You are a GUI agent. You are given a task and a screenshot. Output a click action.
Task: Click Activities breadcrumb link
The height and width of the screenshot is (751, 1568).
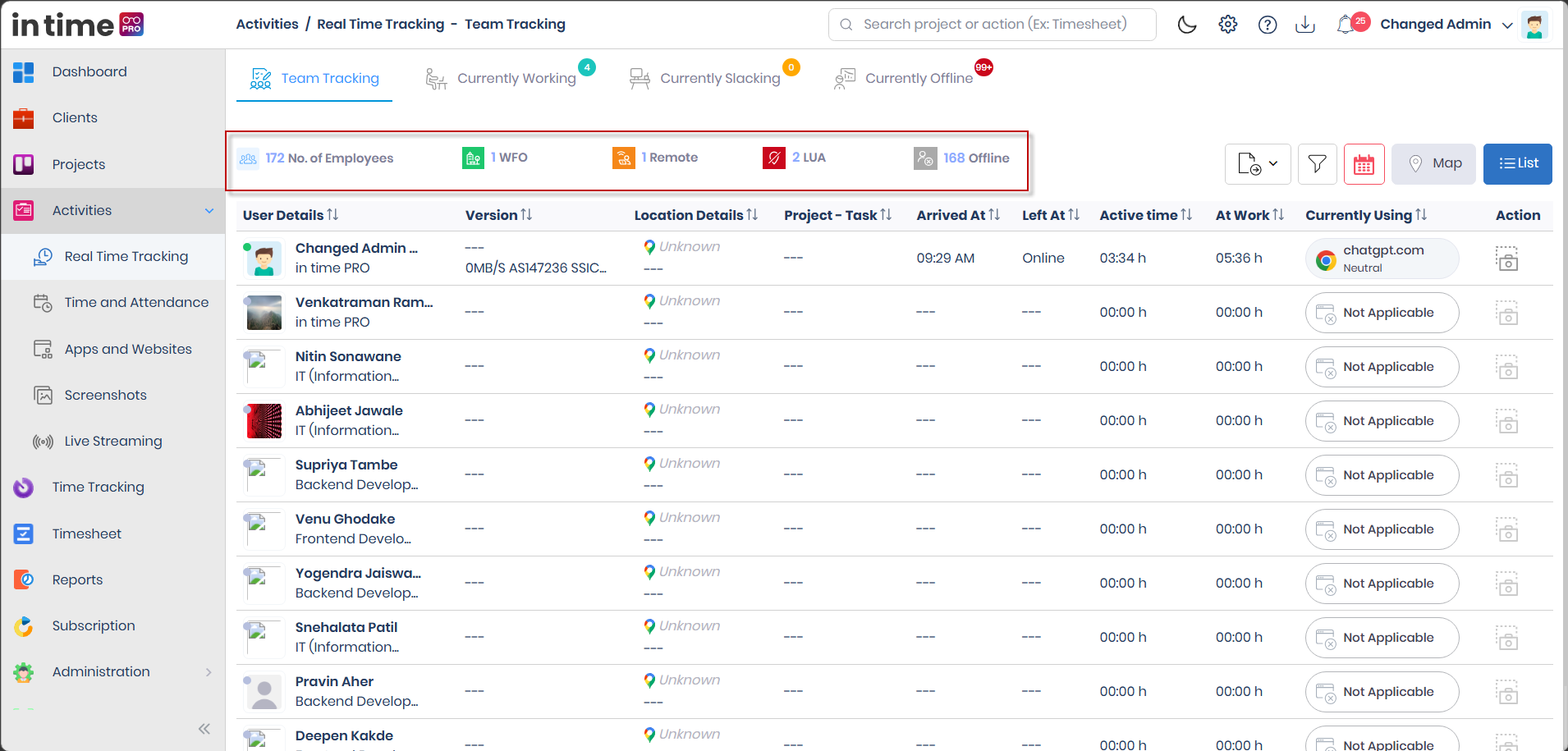point(267,24)
